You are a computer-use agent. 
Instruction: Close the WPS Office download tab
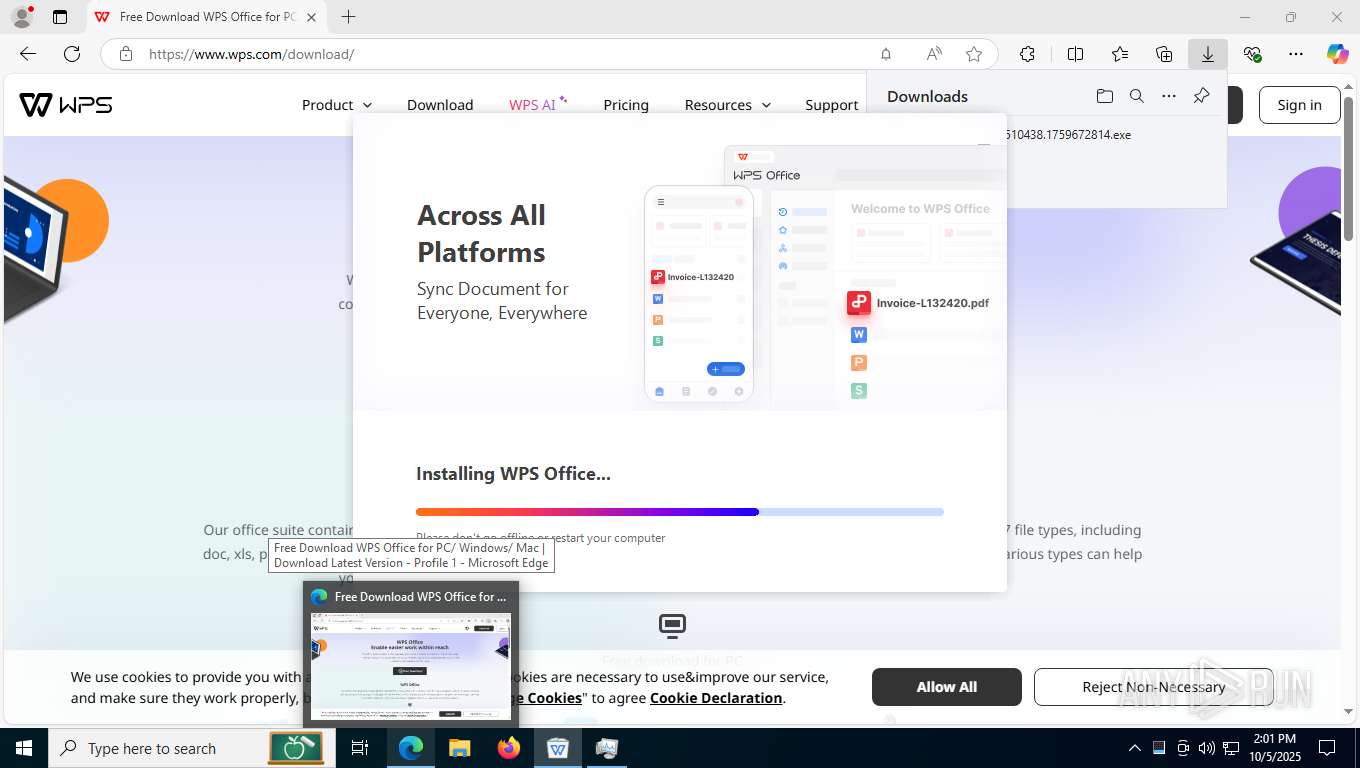coord(311,17)
